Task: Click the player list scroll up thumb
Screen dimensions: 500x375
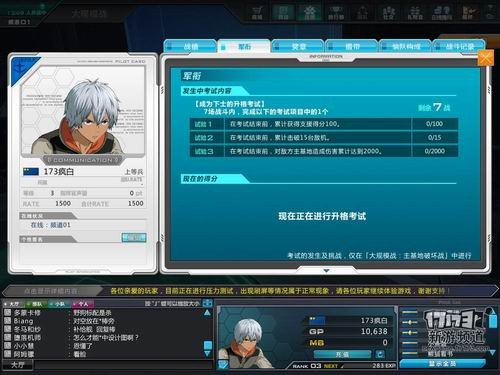Action: (492, 320)
